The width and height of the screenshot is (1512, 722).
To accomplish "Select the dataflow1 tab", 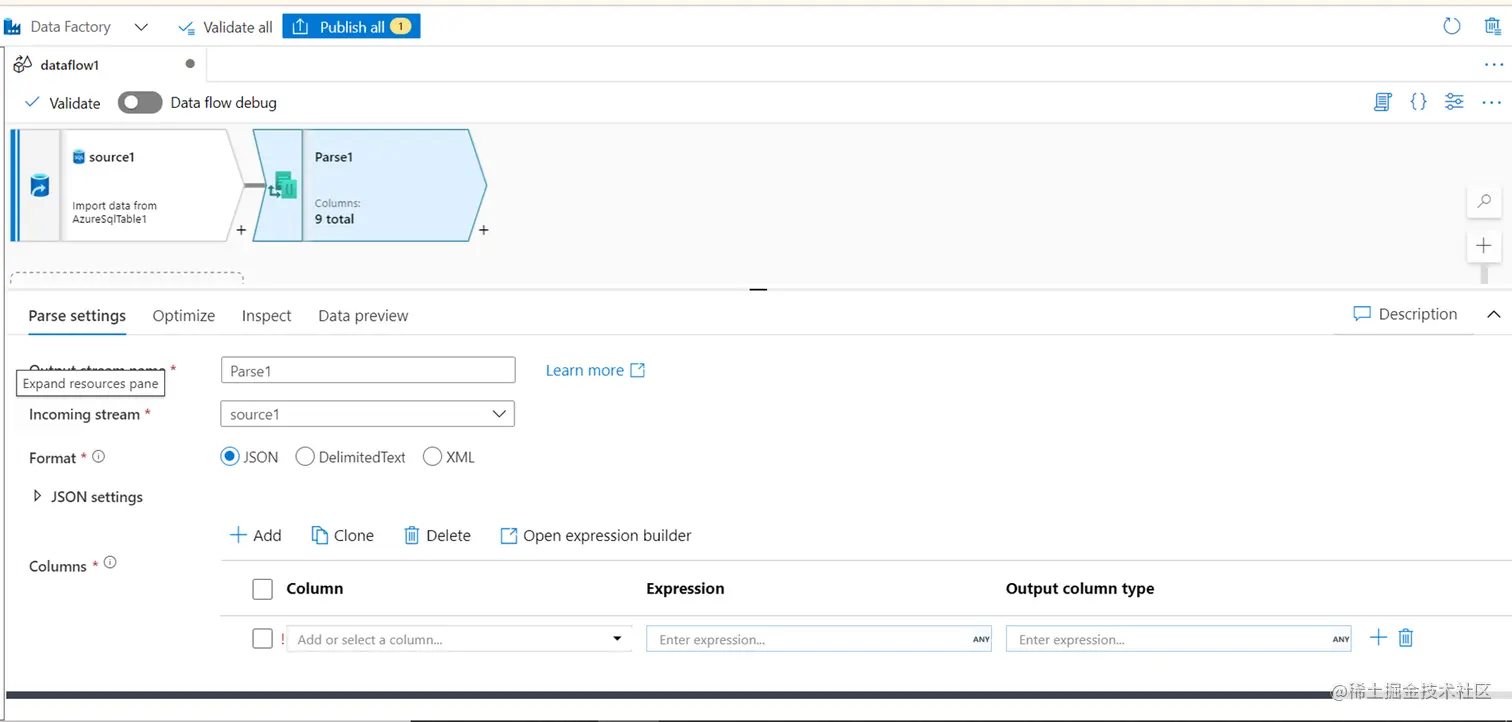I will click(x=69, y=65).
